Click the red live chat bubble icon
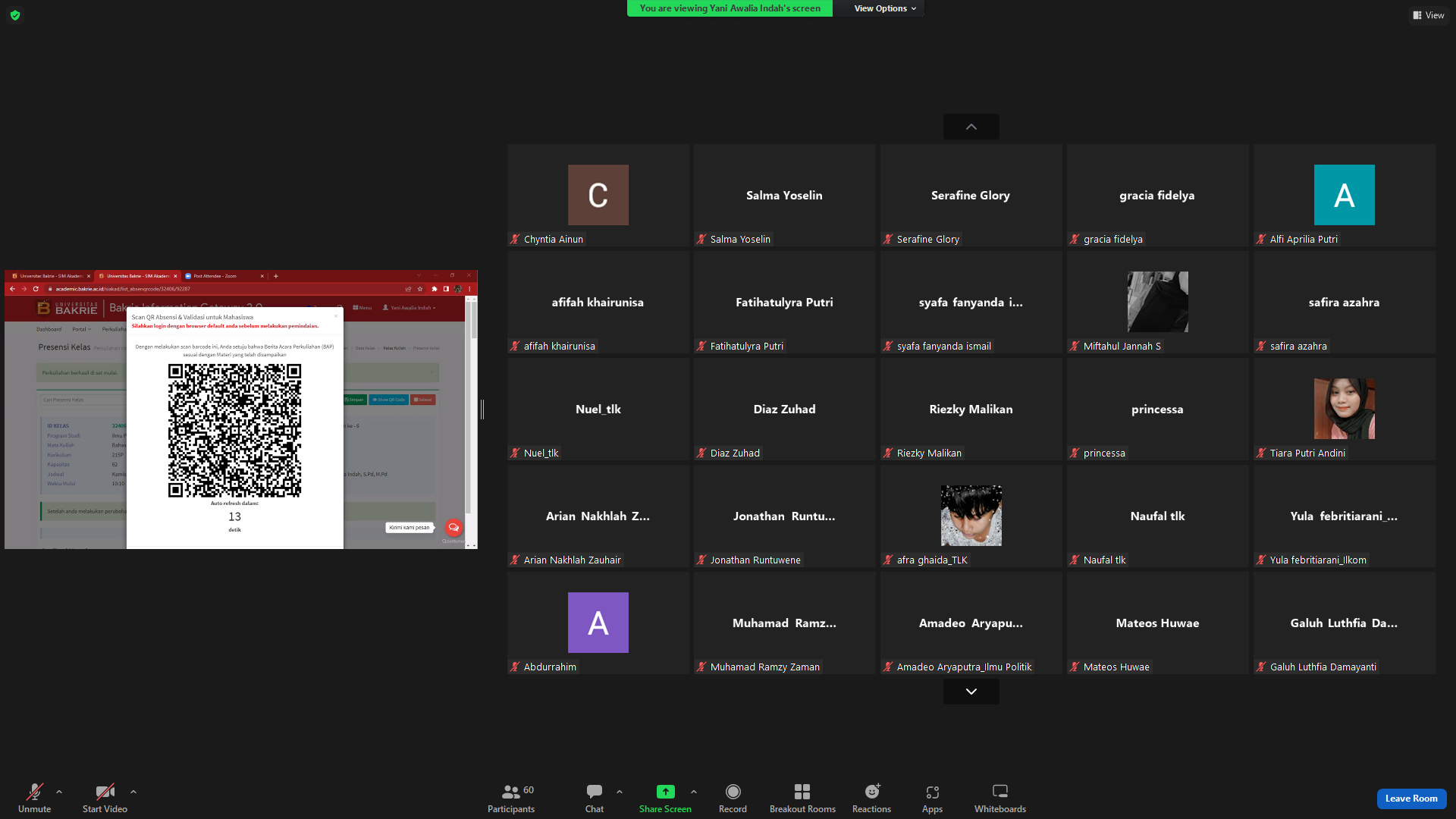Viewport: 1456px width, 819px height. [x=453, y=527]
